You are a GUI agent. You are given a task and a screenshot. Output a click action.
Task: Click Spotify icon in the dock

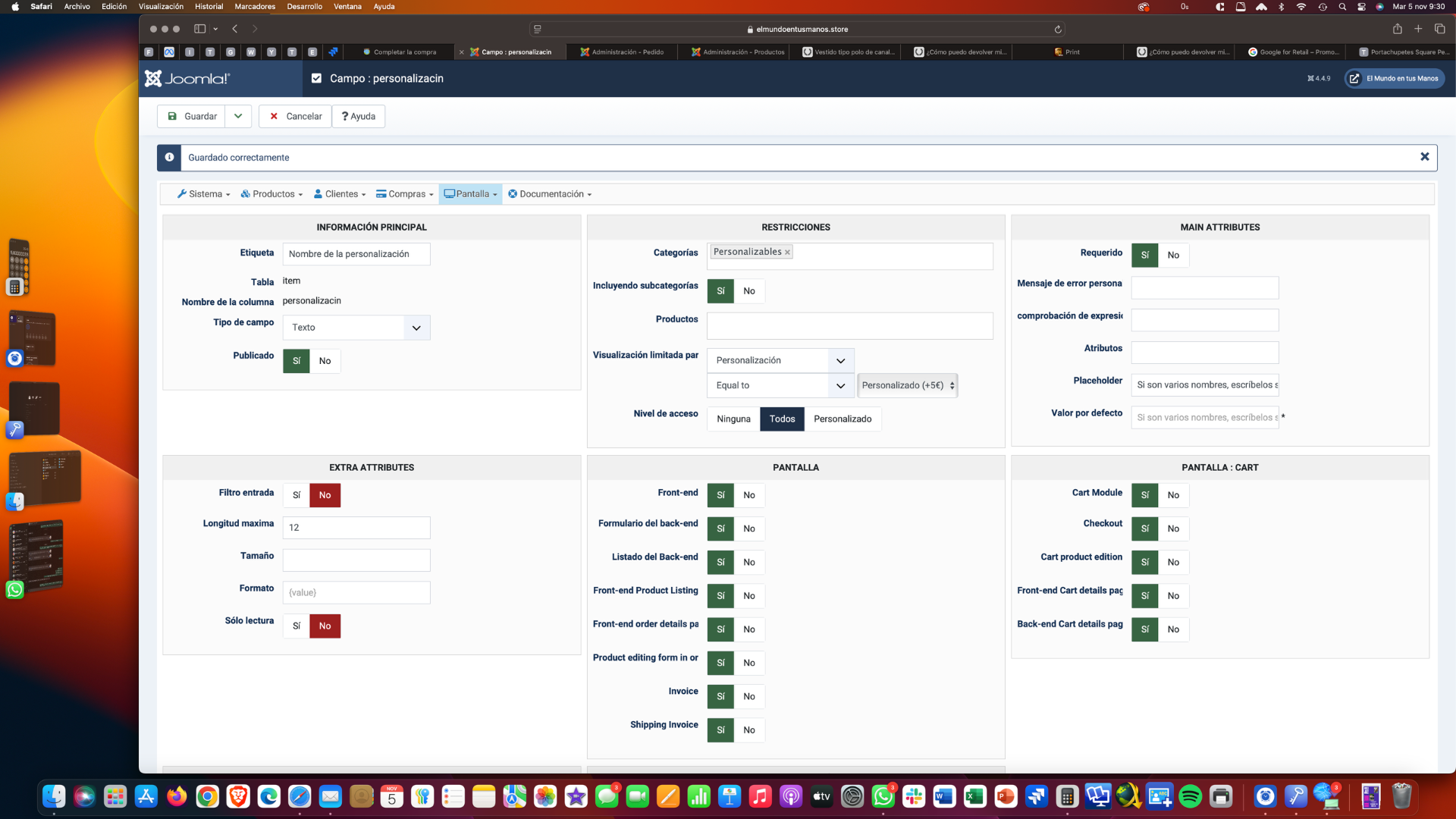(1190, 796)
